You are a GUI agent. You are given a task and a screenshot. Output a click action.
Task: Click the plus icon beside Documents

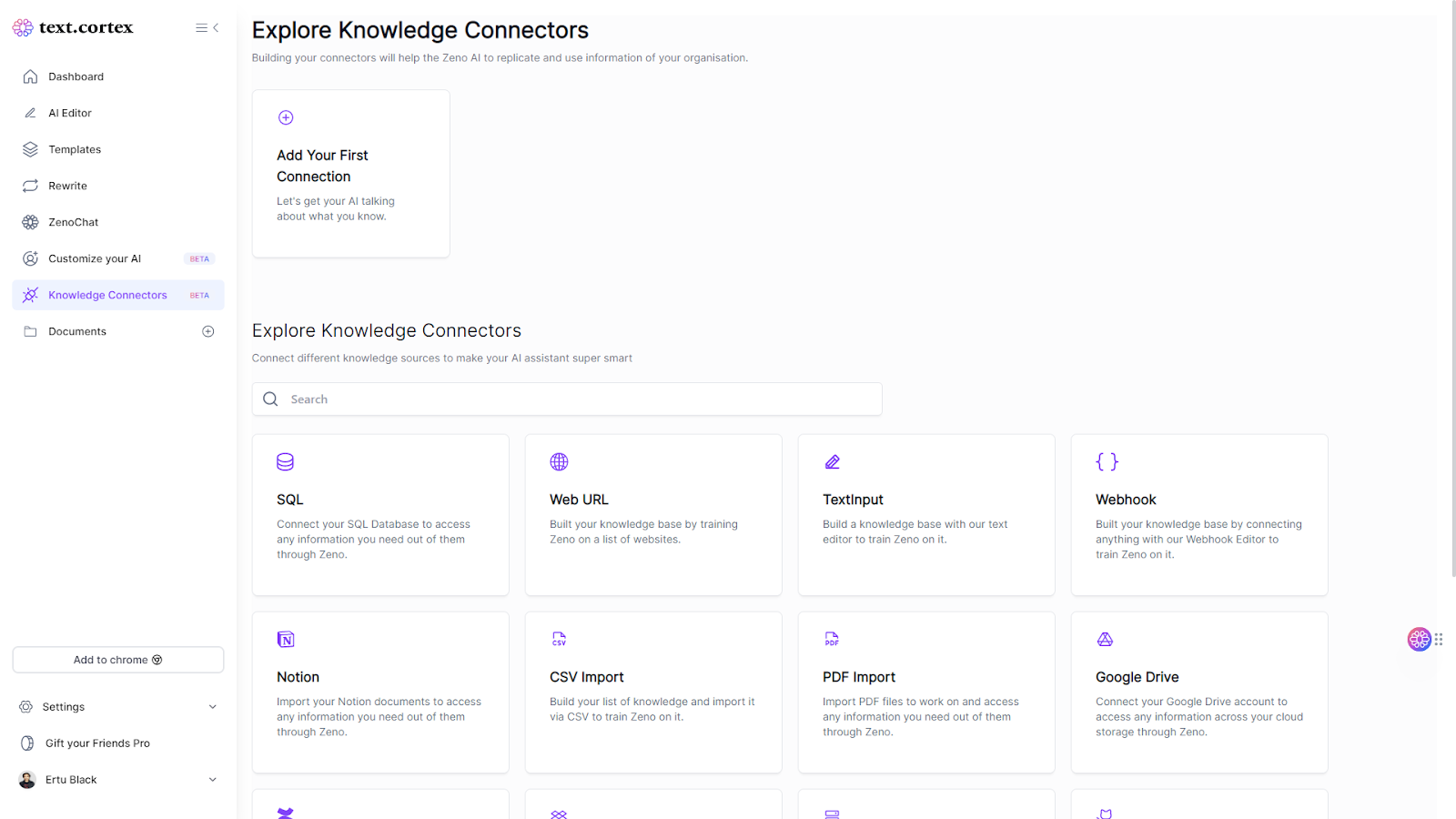208,331
